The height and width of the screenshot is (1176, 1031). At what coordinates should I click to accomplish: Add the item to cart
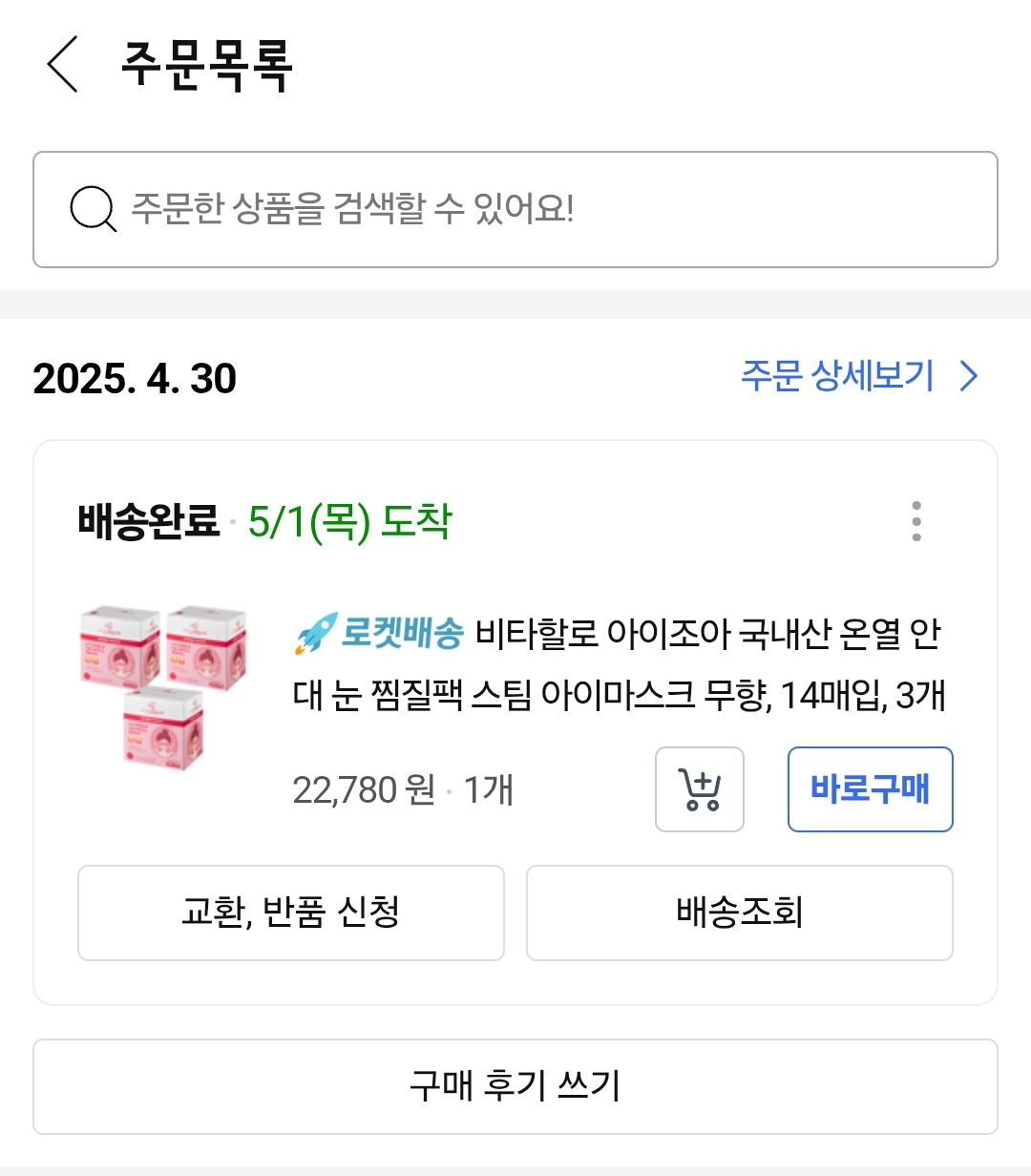[x=699, y=789]
